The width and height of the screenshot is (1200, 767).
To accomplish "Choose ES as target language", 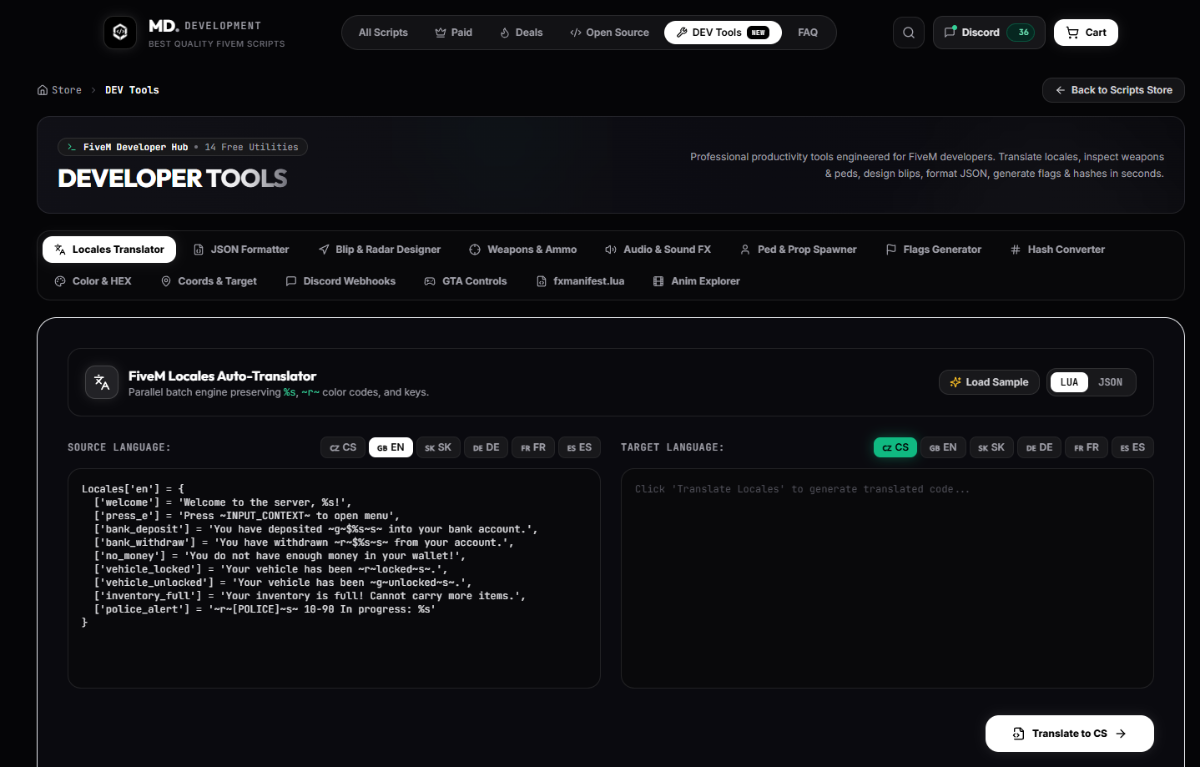I will [1132, 447].
